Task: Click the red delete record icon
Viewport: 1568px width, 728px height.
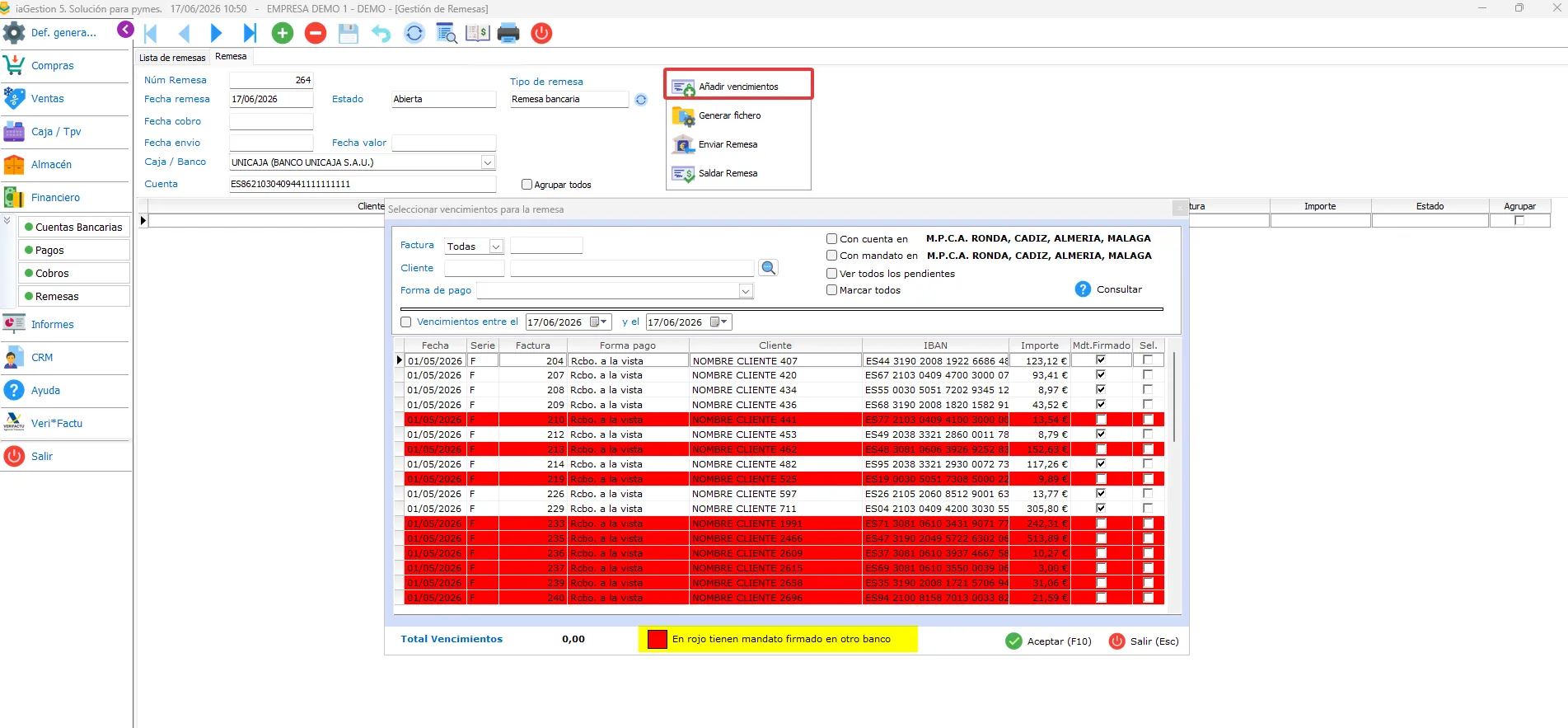Action: point(316,33)
